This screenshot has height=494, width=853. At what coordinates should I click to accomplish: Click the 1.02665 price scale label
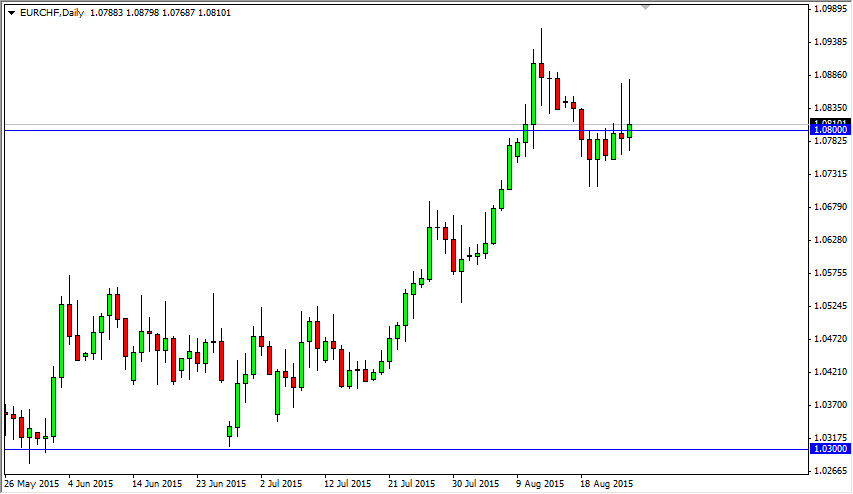point(831,471)
